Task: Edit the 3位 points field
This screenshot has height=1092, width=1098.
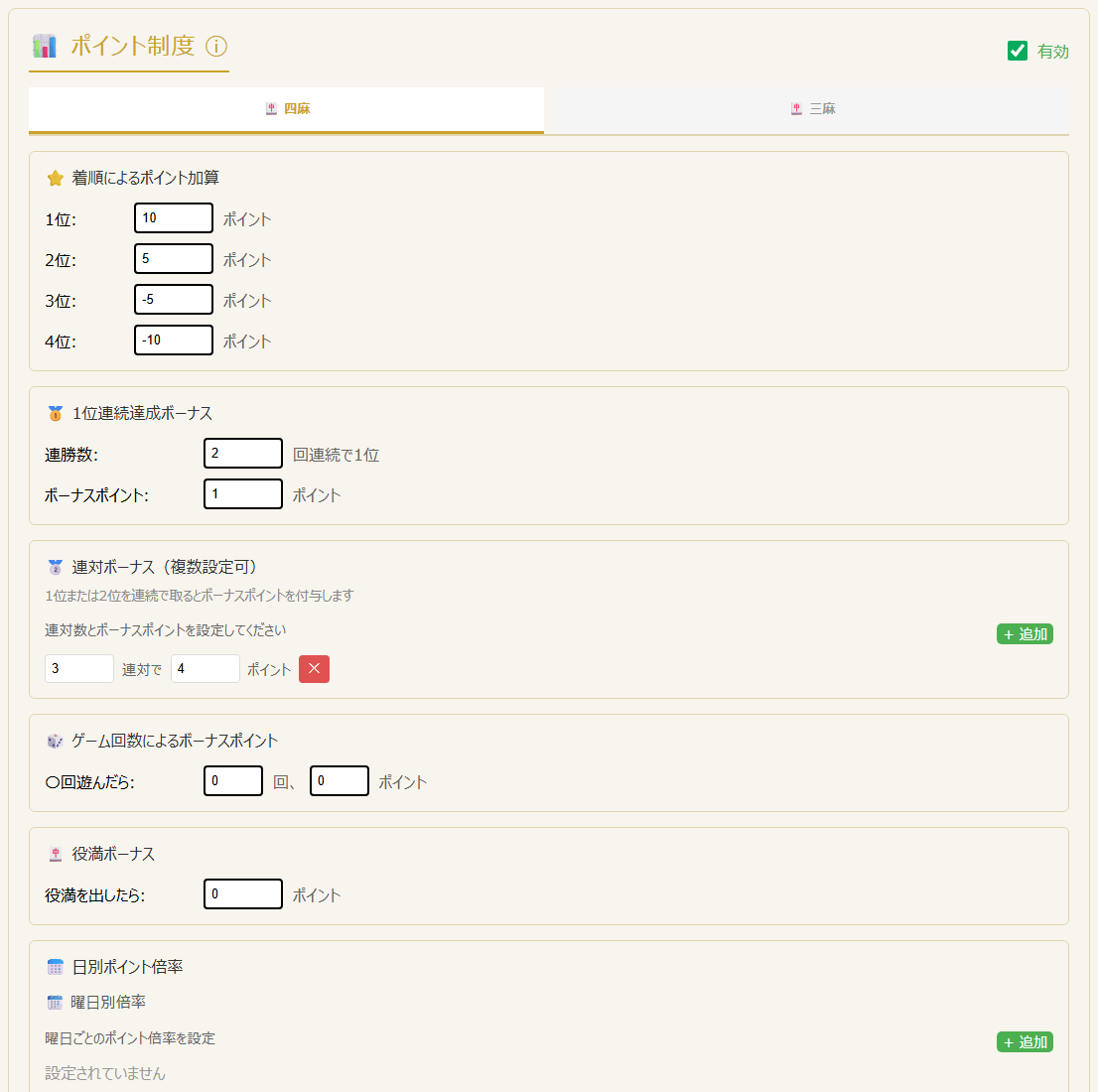Action: pos(174,299)
